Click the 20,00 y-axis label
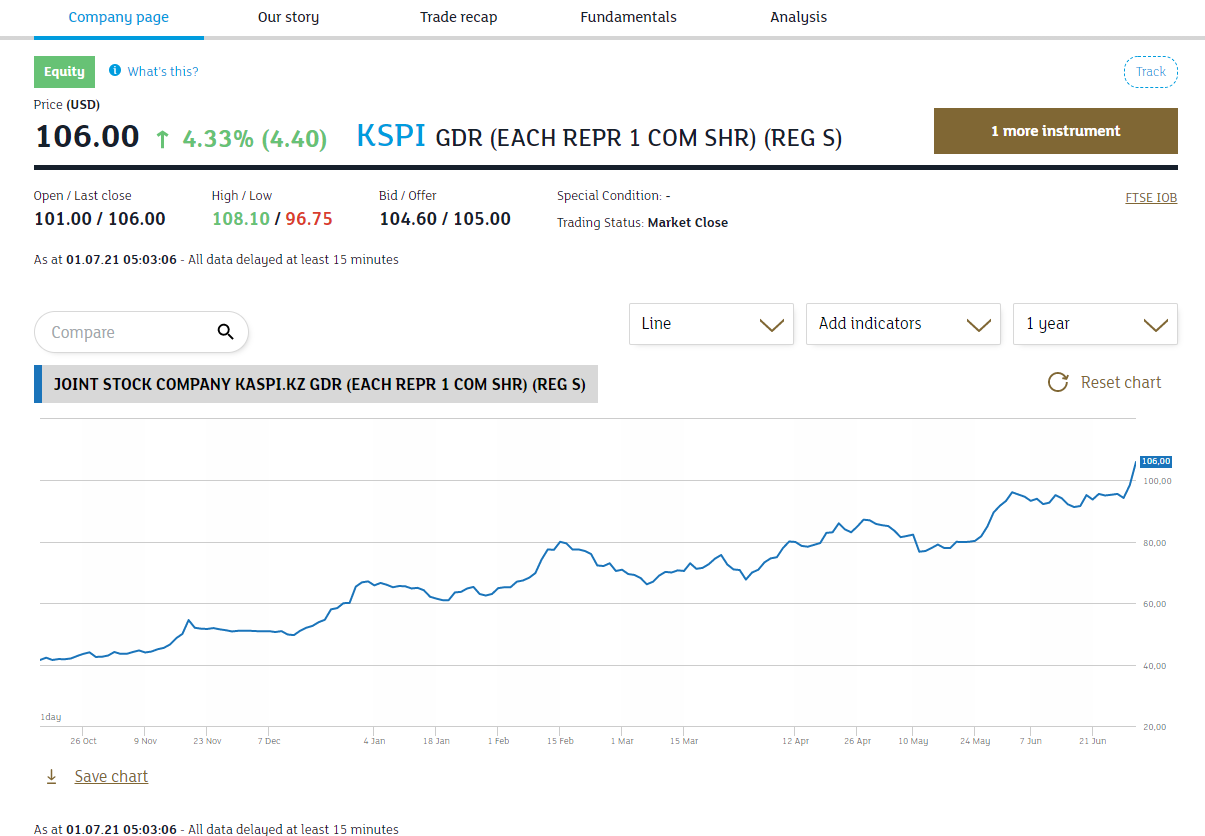Screen dimensions: 1205x836 (1155, 727)
